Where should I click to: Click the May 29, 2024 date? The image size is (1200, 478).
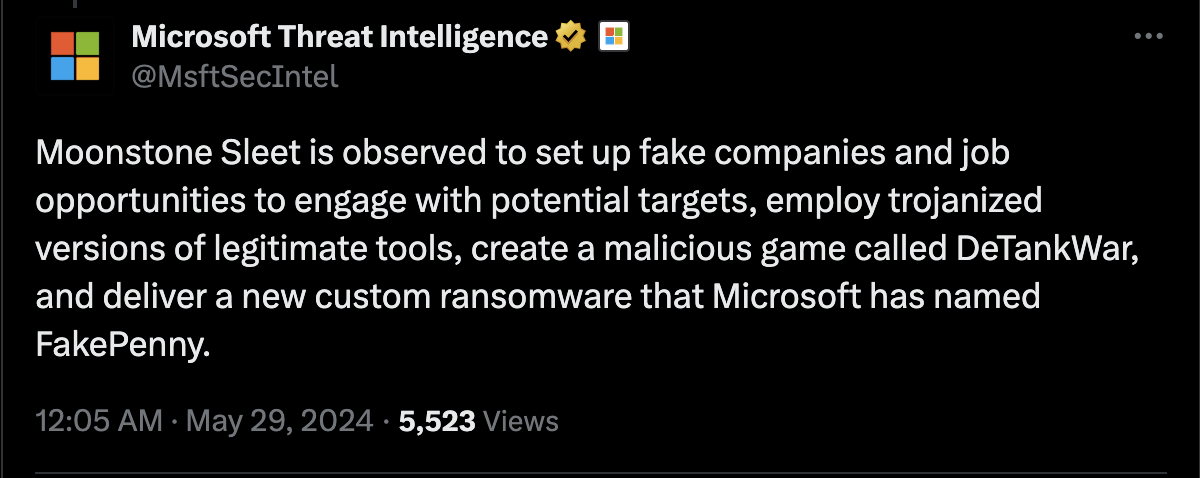277,420
